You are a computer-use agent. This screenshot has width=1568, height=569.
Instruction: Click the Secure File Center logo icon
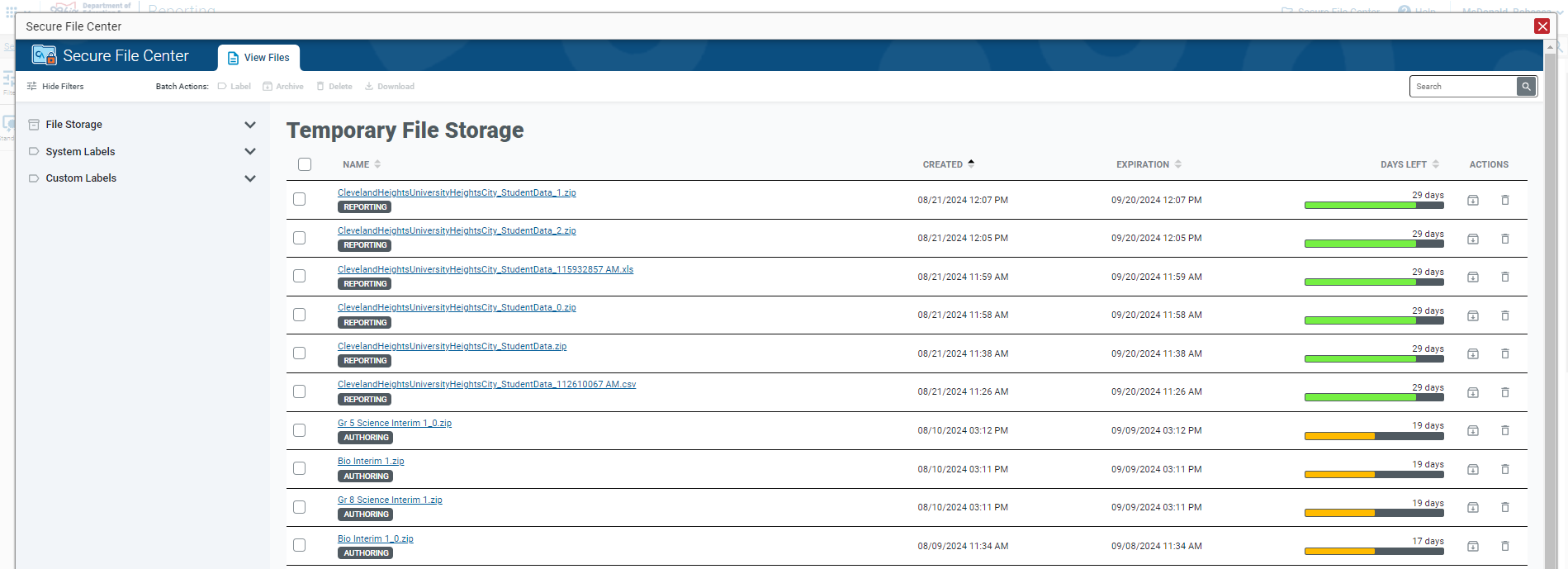click(x=44, y=55)
